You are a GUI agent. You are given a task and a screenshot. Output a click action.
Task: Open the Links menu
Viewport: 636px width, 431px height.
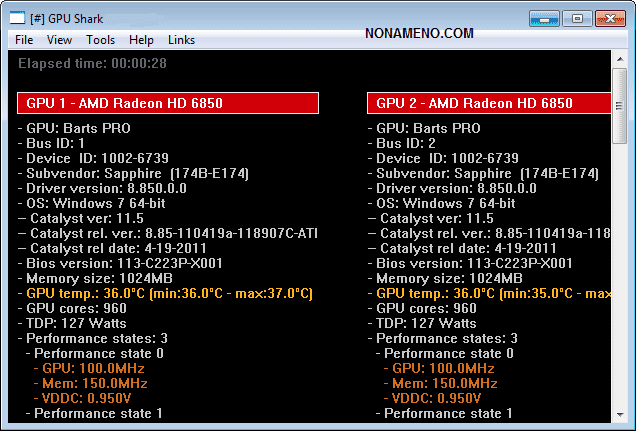pos(181,40)
